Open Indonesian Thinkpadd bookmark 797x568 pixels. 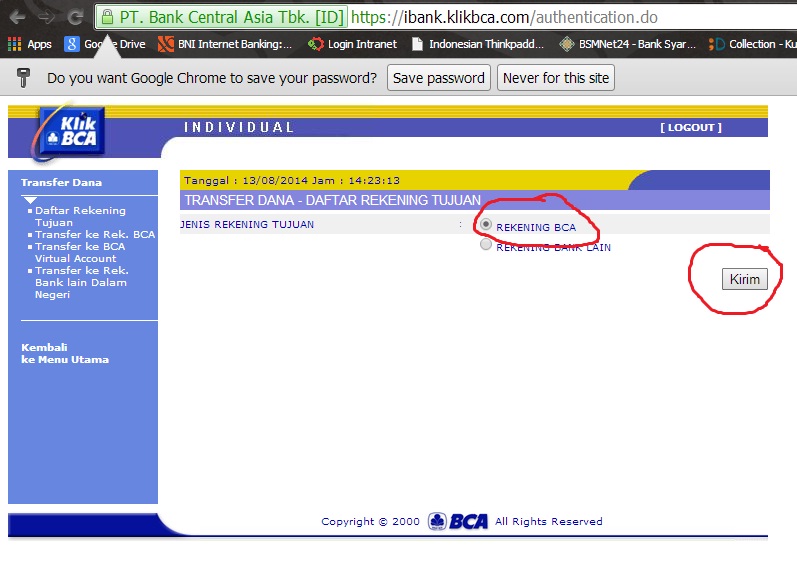coord(477,44)
